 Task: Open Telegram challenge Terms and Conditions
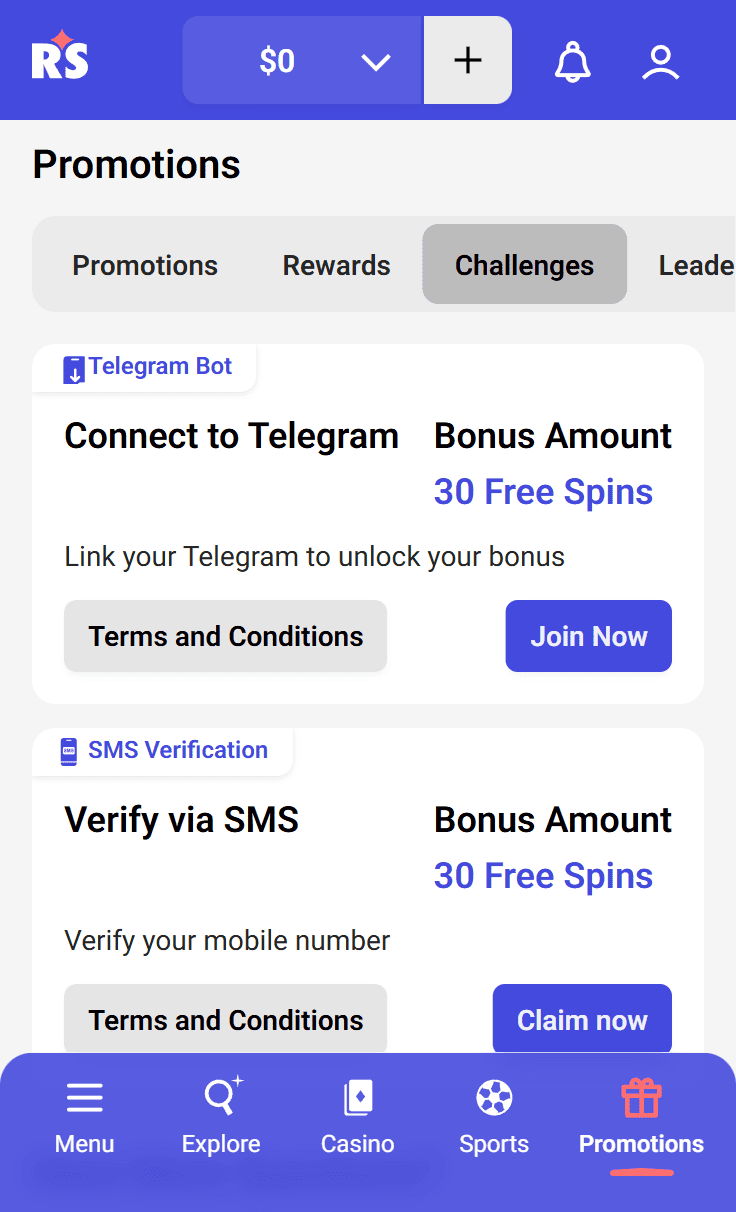pos(225,636)
